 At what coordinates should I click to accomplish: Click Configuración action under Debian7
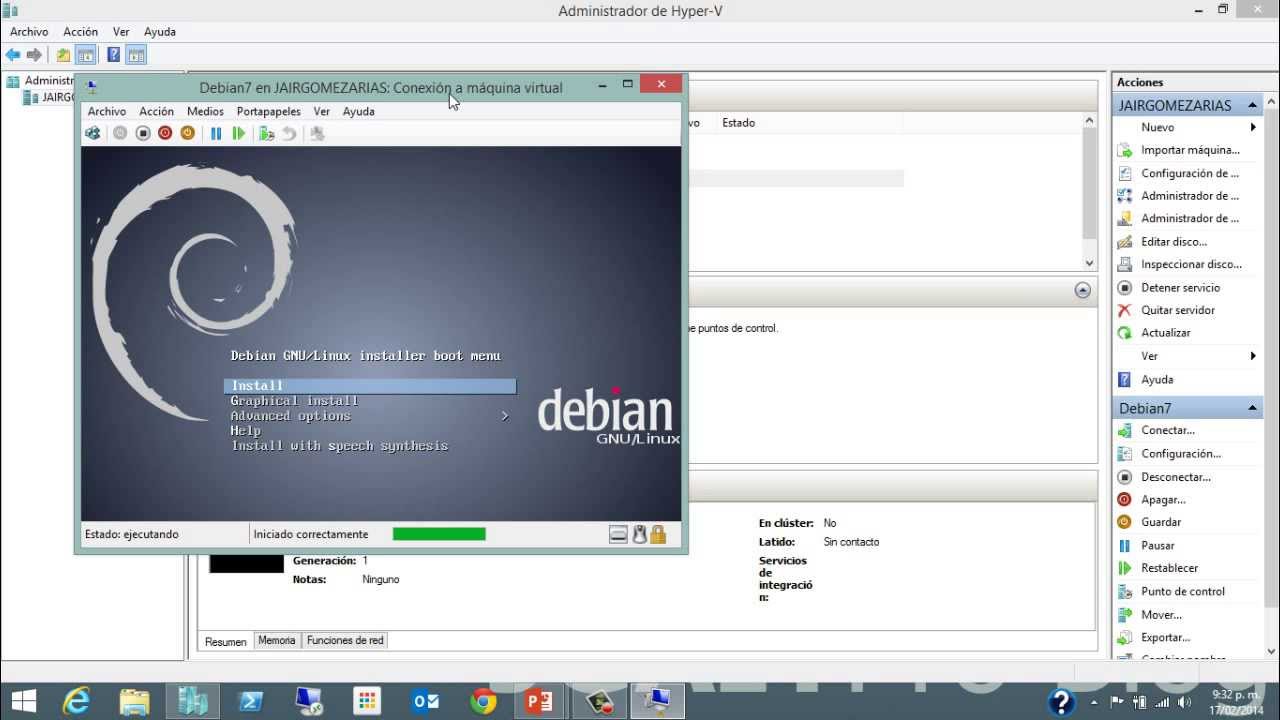1181,454
